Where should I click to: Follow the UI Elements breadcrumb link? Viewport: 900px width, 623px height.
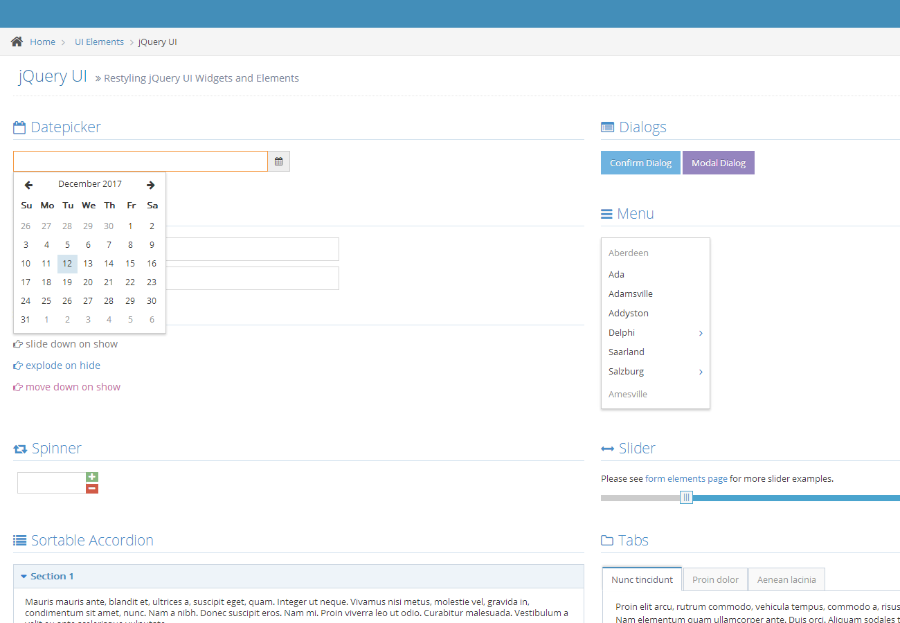click(99, 42)
